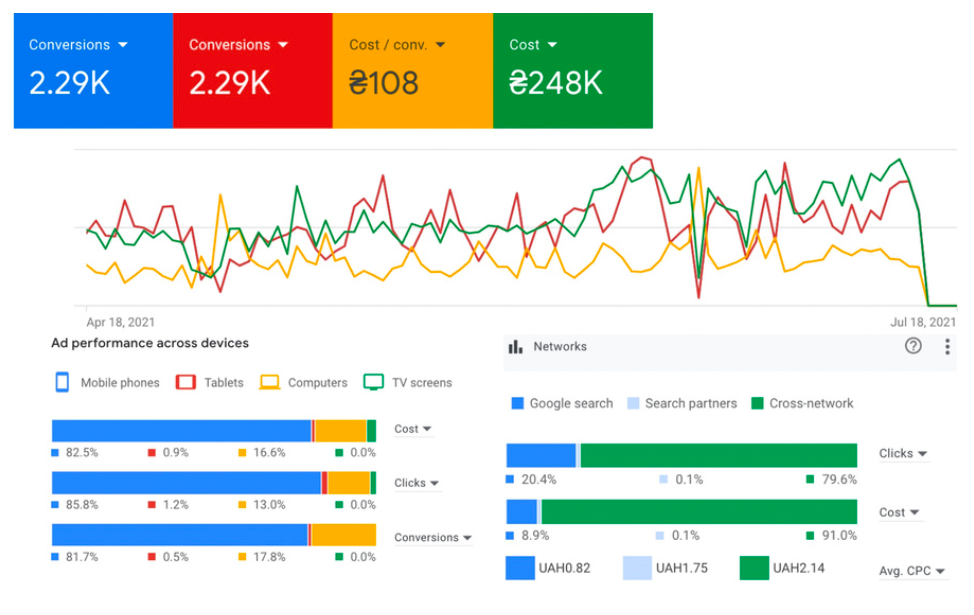Click the Mobile phones device icon
The height and width of the screenshot is (615, 974).
point(62,382)
